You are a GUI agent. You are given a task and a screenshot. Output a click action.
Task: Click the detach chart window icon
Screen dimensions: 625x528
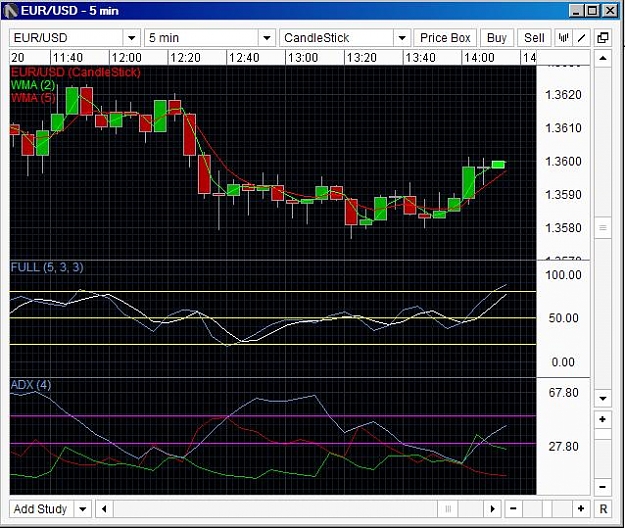(x=603, y=38)
